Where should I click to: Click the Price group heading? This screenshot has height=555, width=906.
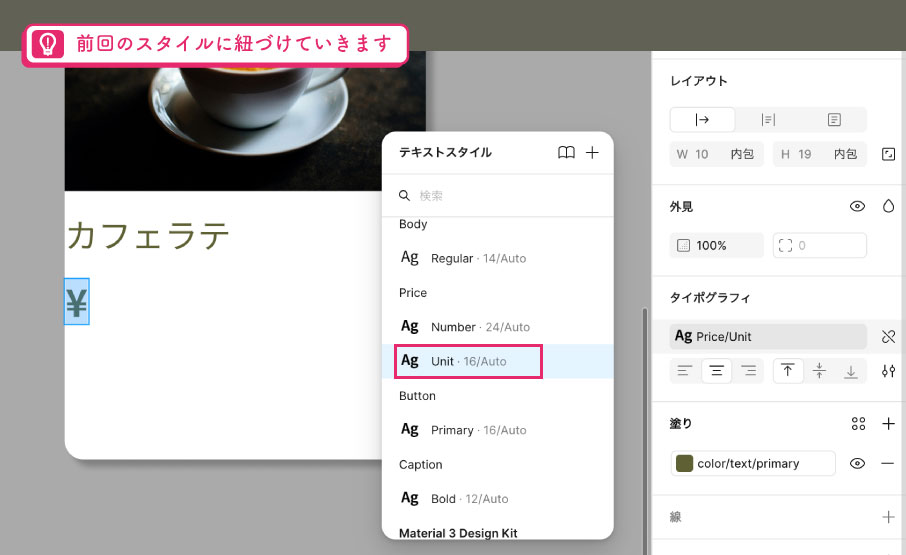point(413,293)
